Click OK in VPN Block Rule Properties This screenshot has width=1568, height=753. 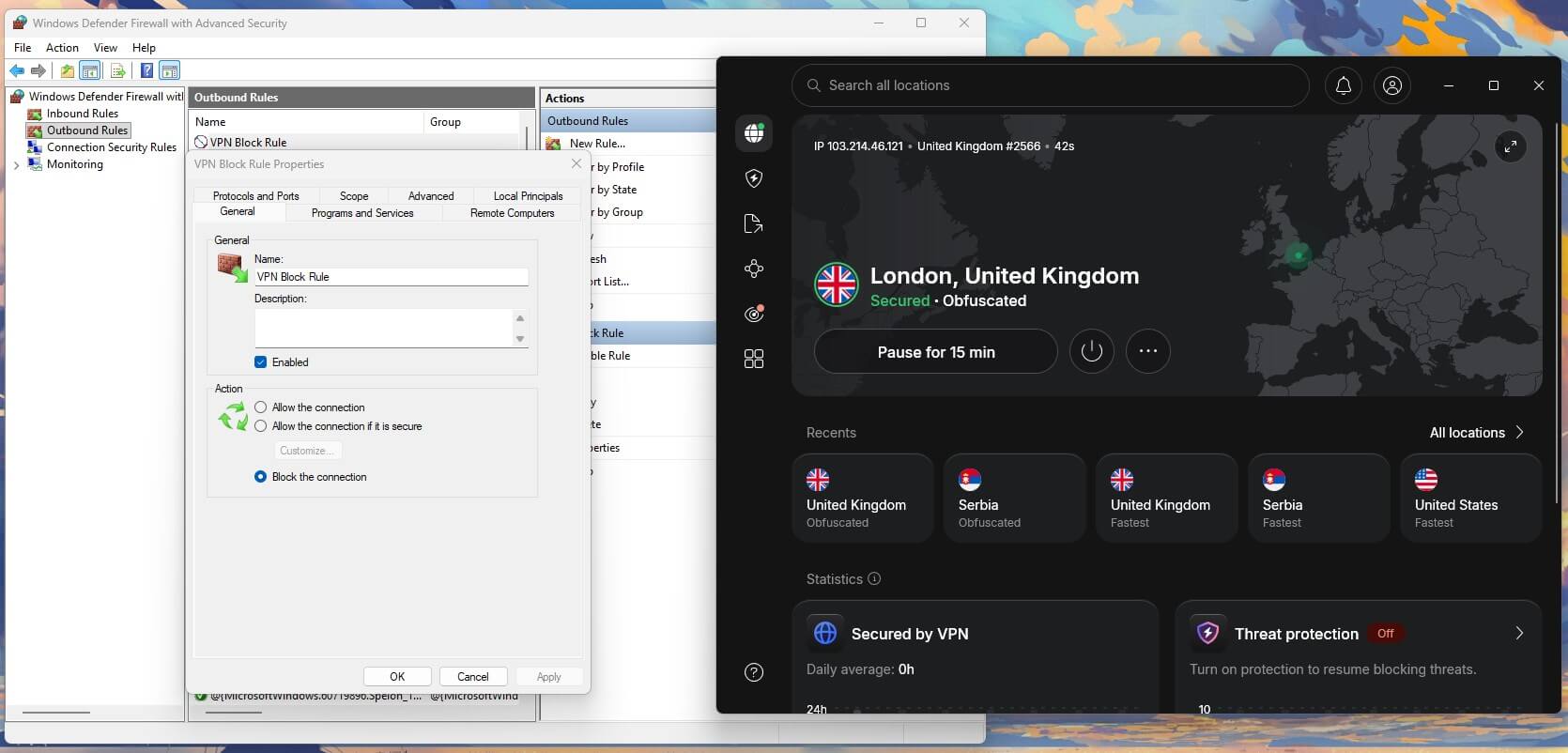397,676
